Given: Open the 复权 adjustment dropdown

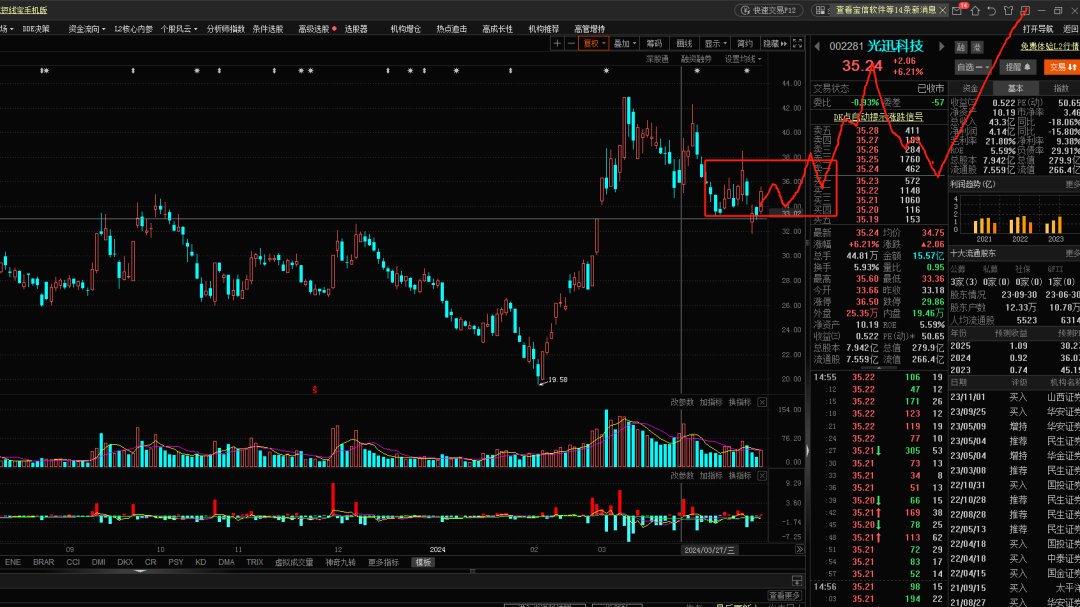Looking at the screenshot, I should pos(594,43).
